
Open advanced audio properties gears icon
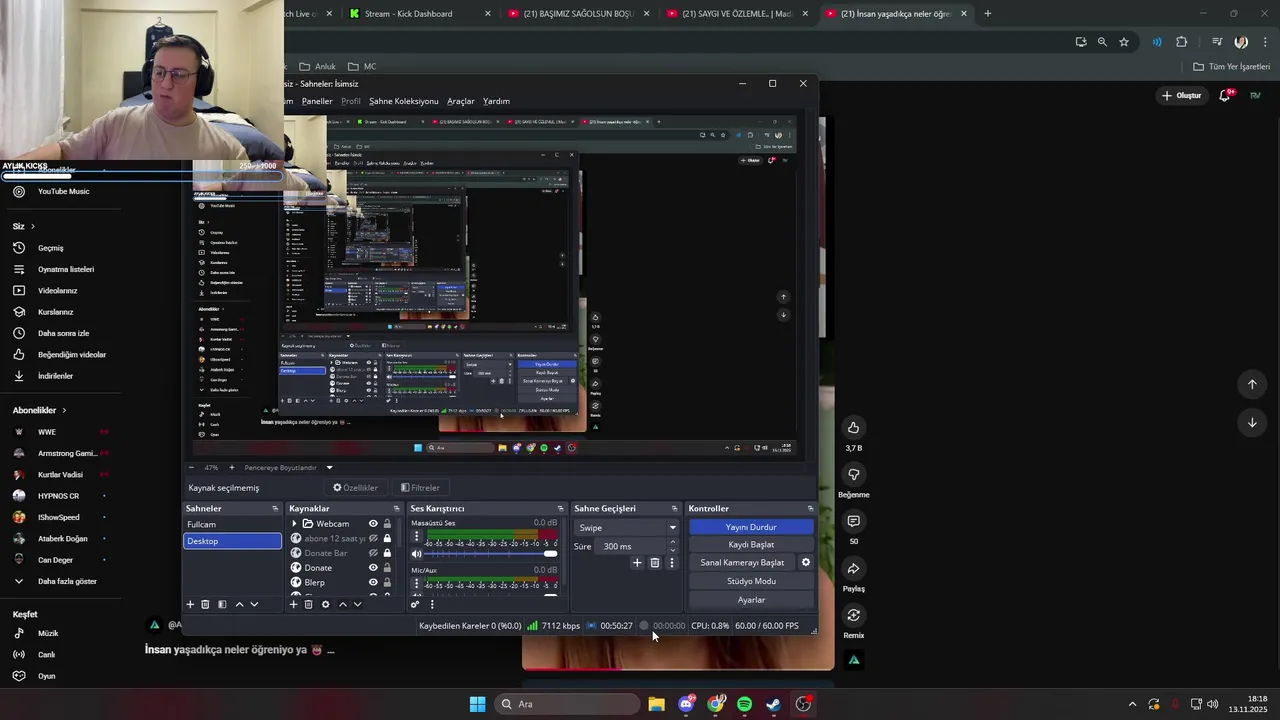click(415, 604)
